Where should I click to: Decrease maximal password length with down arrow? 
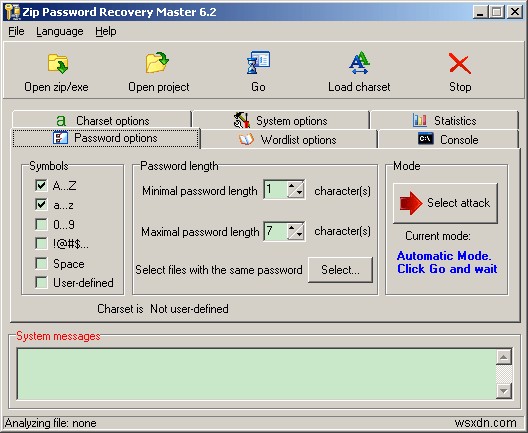[x=299, y=235]
